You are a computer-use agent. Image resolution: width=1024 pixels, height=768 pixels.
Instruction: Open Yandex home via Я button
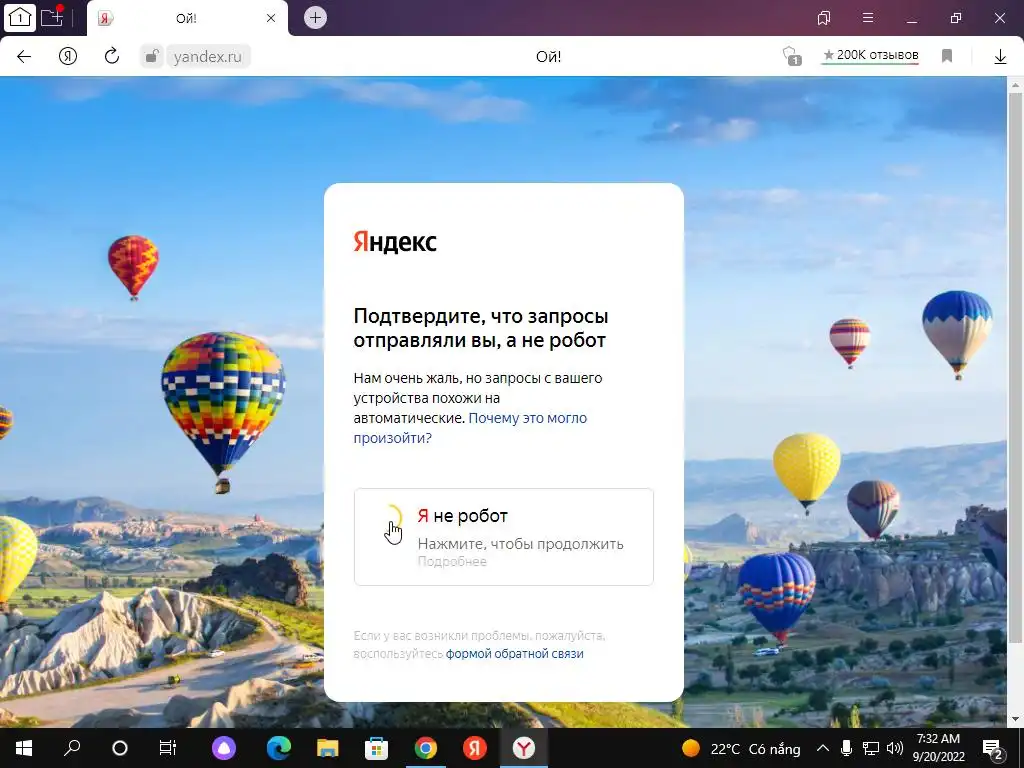[x=68, y=57]
